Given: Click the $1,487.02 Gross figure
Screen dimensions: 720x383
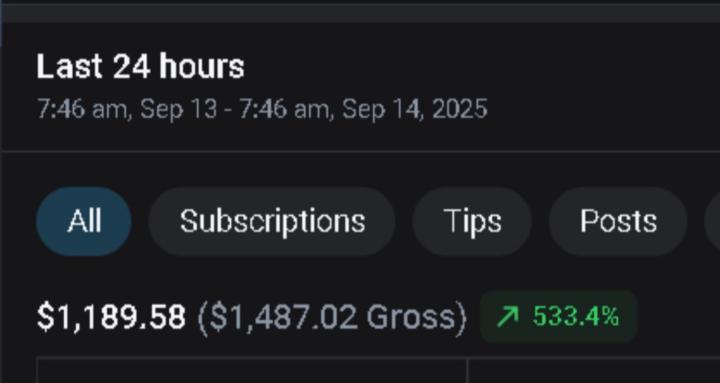Looking at the screenshot, I should [x=332, y=317].
